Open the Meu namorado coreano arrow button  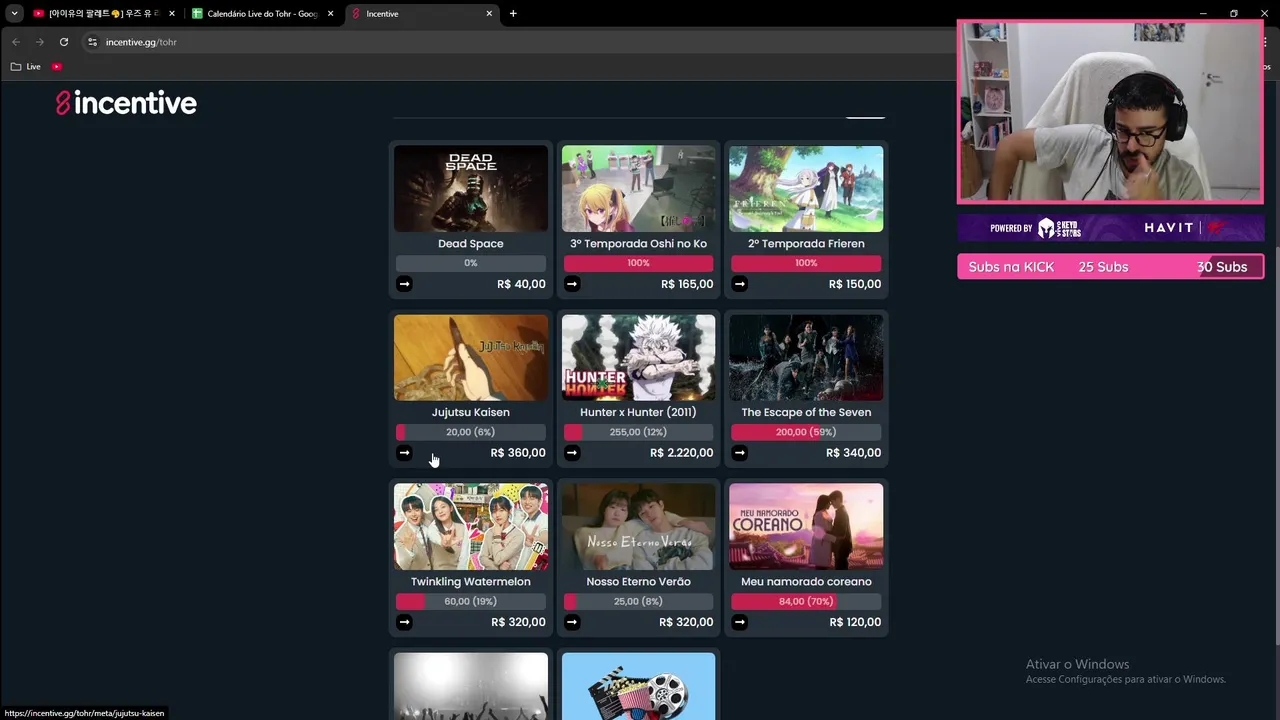739,622
